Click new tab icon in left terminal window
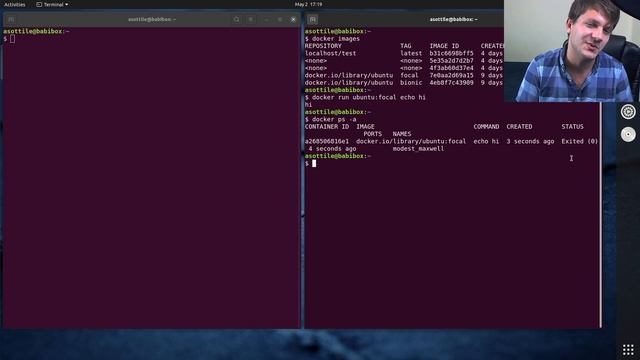Image resolution: width=640 pixels, height=360 pixels. [11, 19]
